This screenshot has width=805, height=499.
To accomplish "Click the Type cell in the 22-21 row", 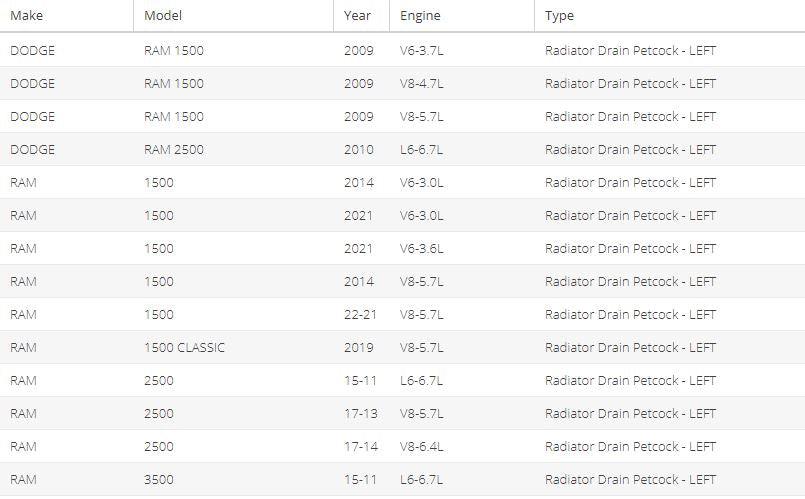I will (630, 314).
